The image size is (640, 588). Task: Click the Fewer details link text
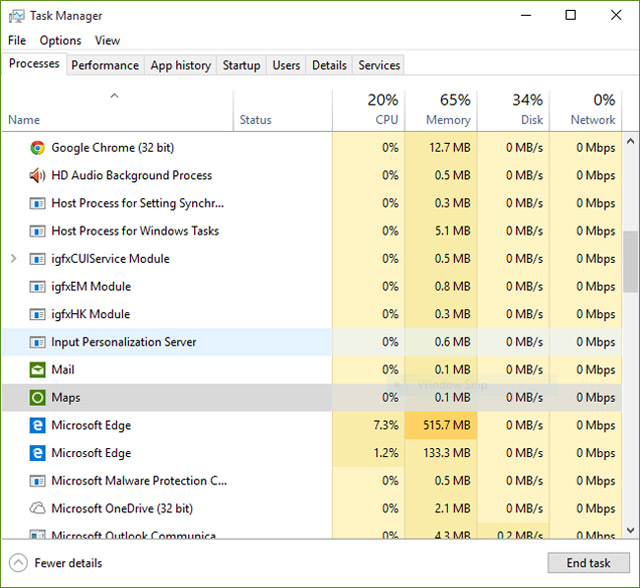[68, 563]
